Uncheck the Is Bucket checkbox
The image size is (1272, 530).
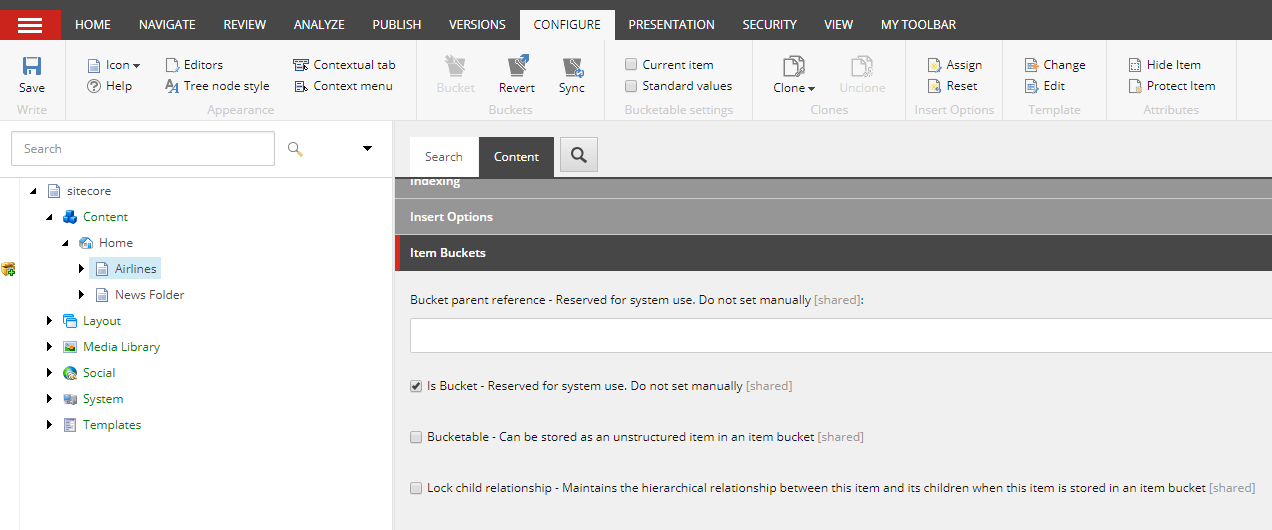click(x=416, y=386)
